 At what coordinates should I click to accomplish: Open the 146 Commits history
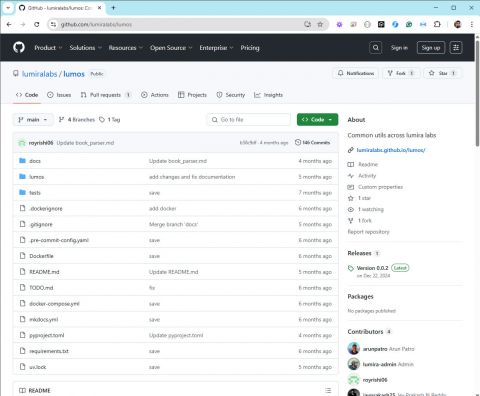click(x=313, y=143)
